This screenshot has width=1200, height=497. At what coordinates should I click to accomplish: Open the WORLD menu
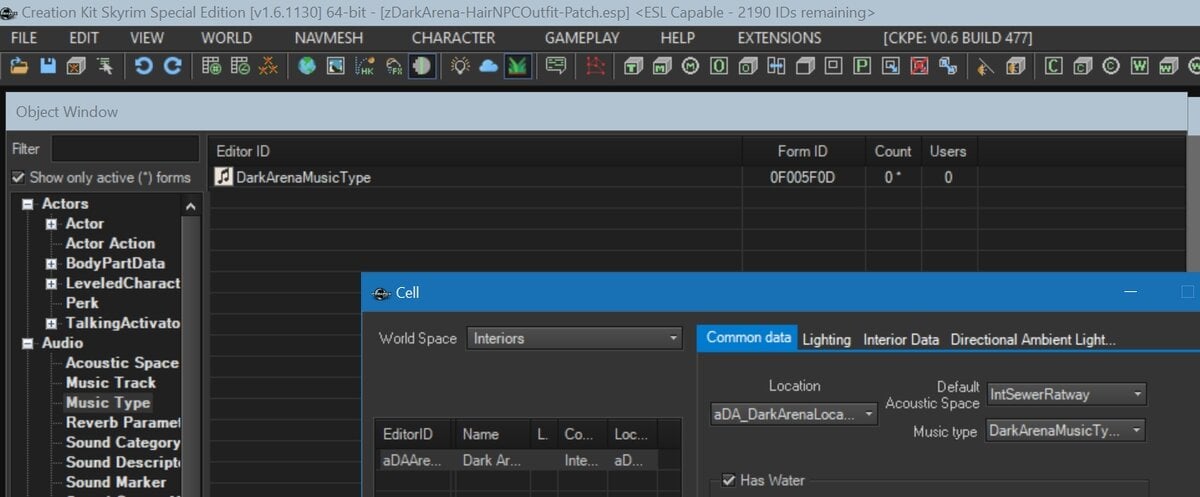tap(227, 38)
